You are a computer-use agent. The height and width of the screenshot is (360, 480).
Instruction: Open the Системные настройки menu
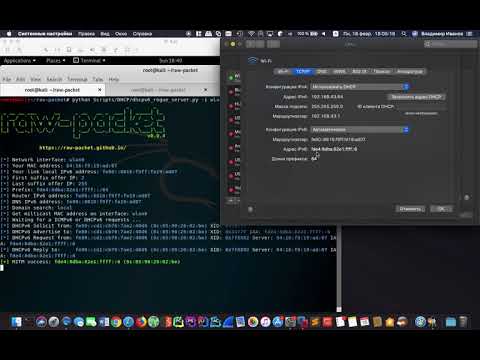coord(45,34)
